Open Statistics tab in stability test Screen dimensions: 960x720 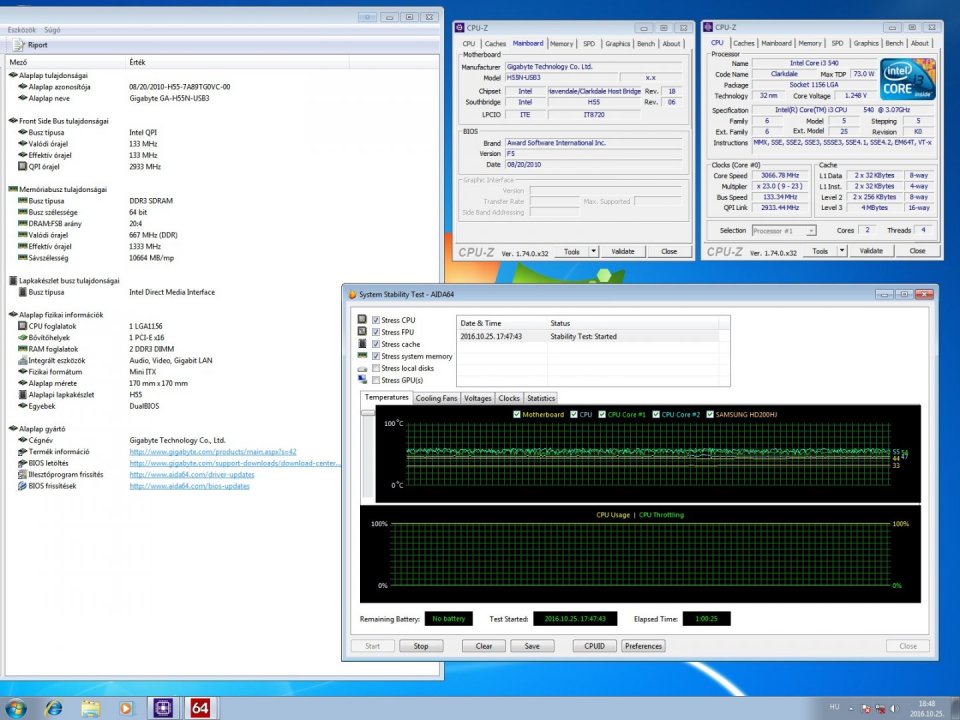pyautogui.click(x=541, y=398)
